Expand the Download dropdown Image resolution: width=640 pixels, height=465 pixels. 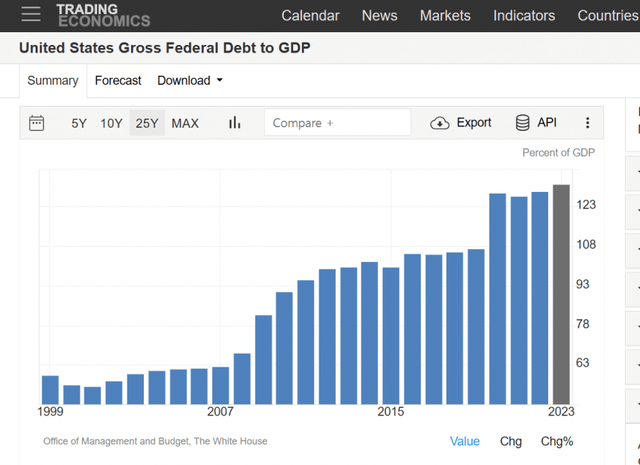click(190, 80)
